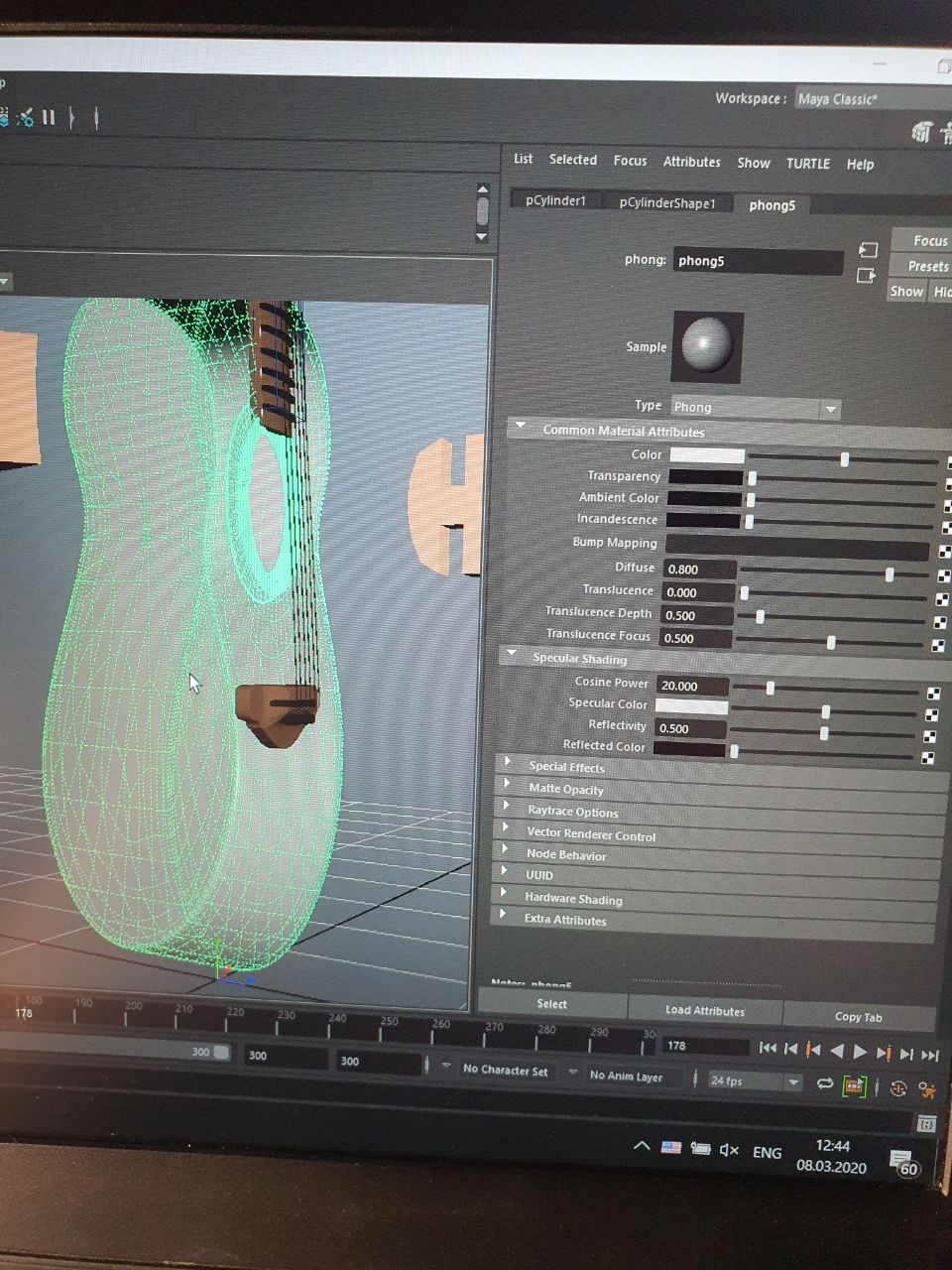Screen dimensions: 952x1270
Task: Click the Presets button
Action: (920, 266)
